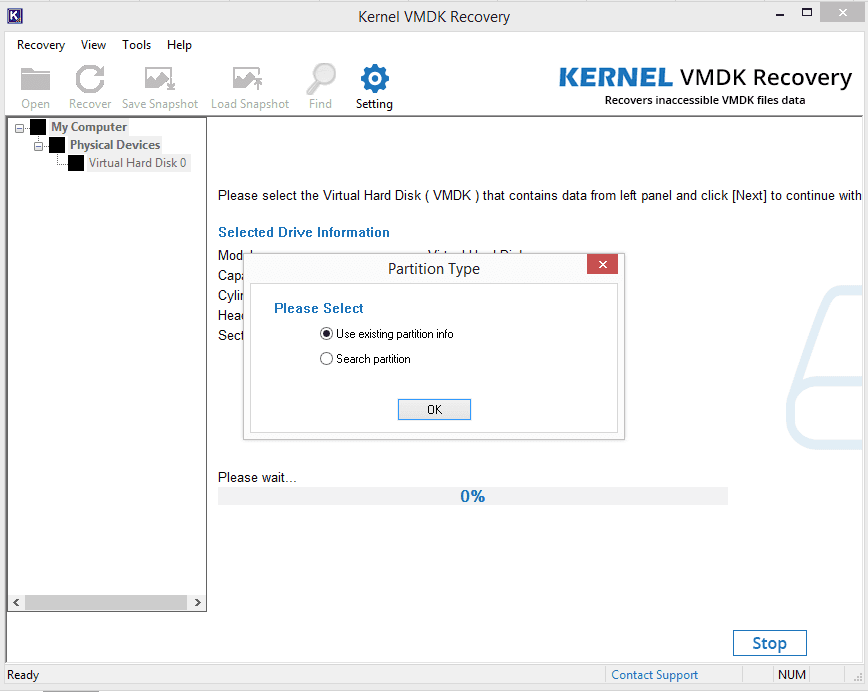This screenshot has width=868, height=692.
Task: Click the Selected Drive Information heading
Action: 303,233
